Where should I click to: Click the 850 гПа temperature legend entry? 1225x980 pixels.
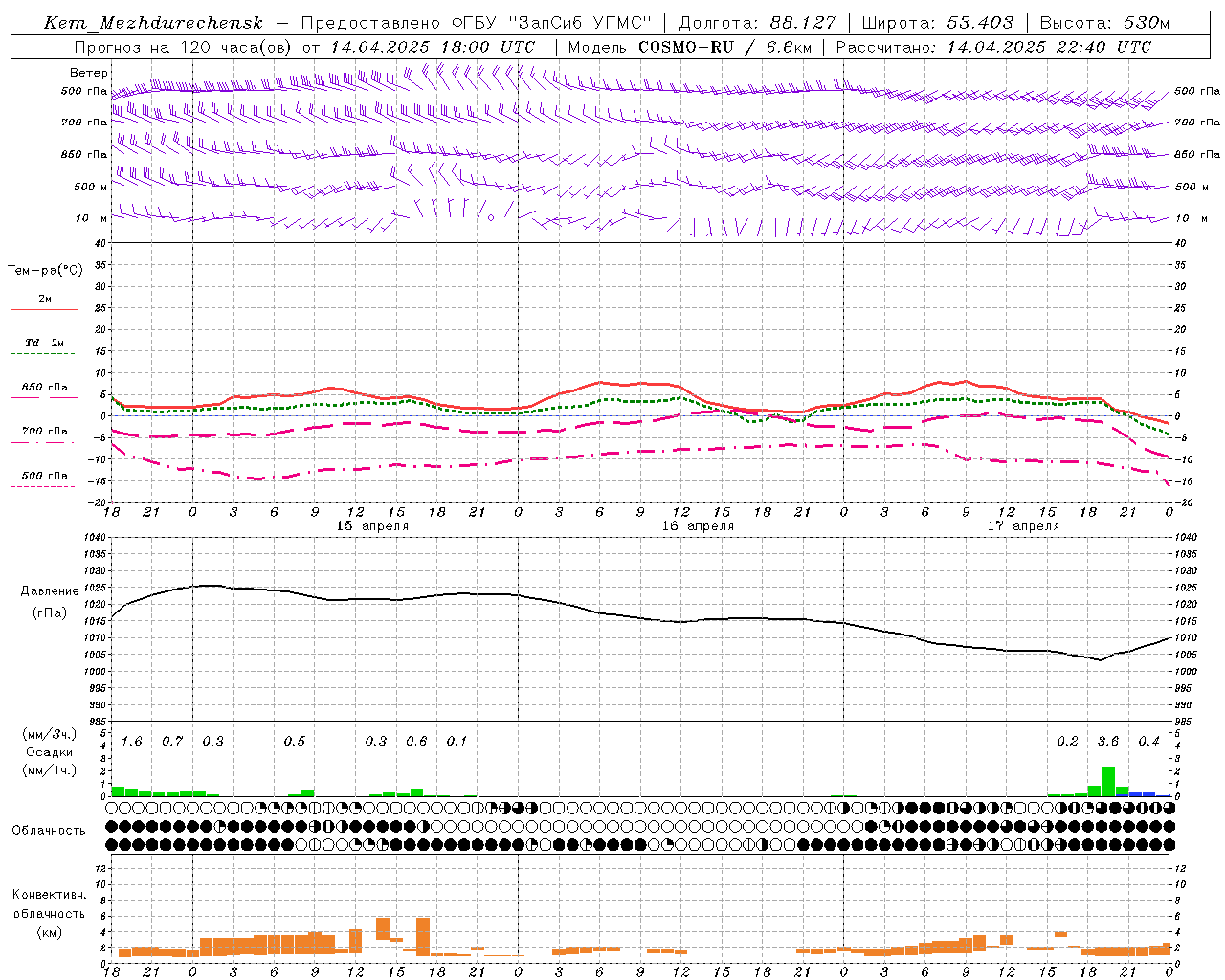pos(45,388)
